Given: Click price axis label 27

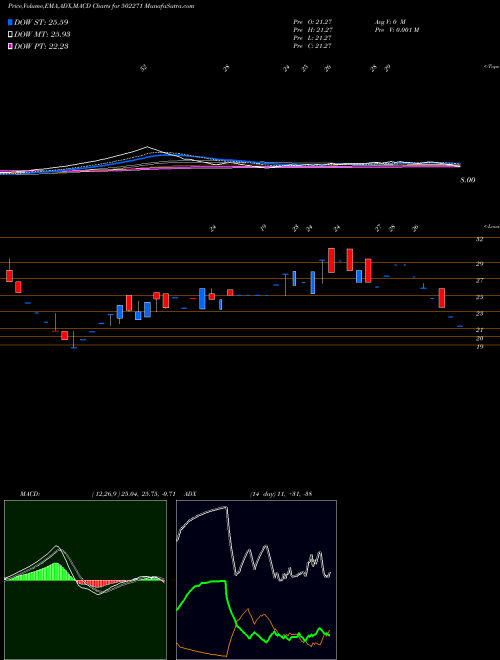Looking at the screenshot, I should point(480,280).
